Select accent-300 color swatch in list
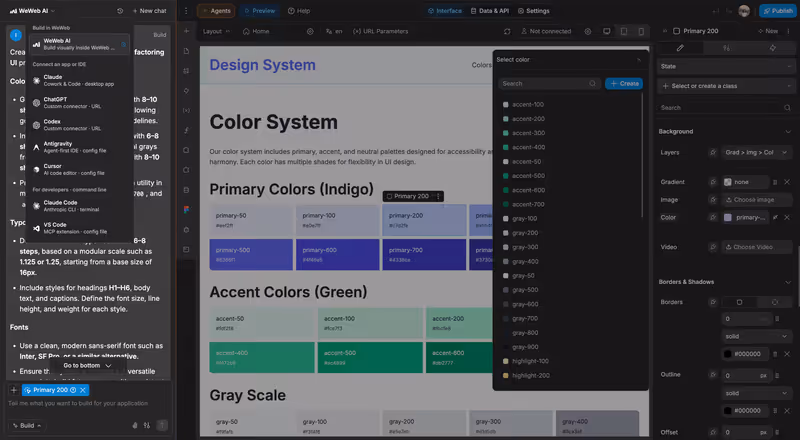The height and width of the screenshot is (440, 800). click(x=506, y=133)
